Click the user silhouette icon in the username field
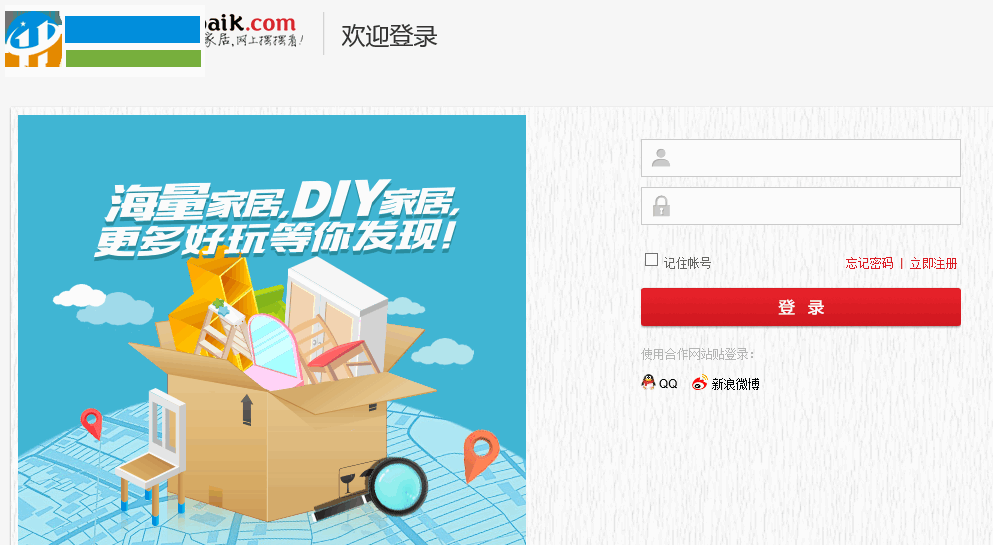This screenshot has width=993, height=545. pyautogui.click(x=661, y=158)
